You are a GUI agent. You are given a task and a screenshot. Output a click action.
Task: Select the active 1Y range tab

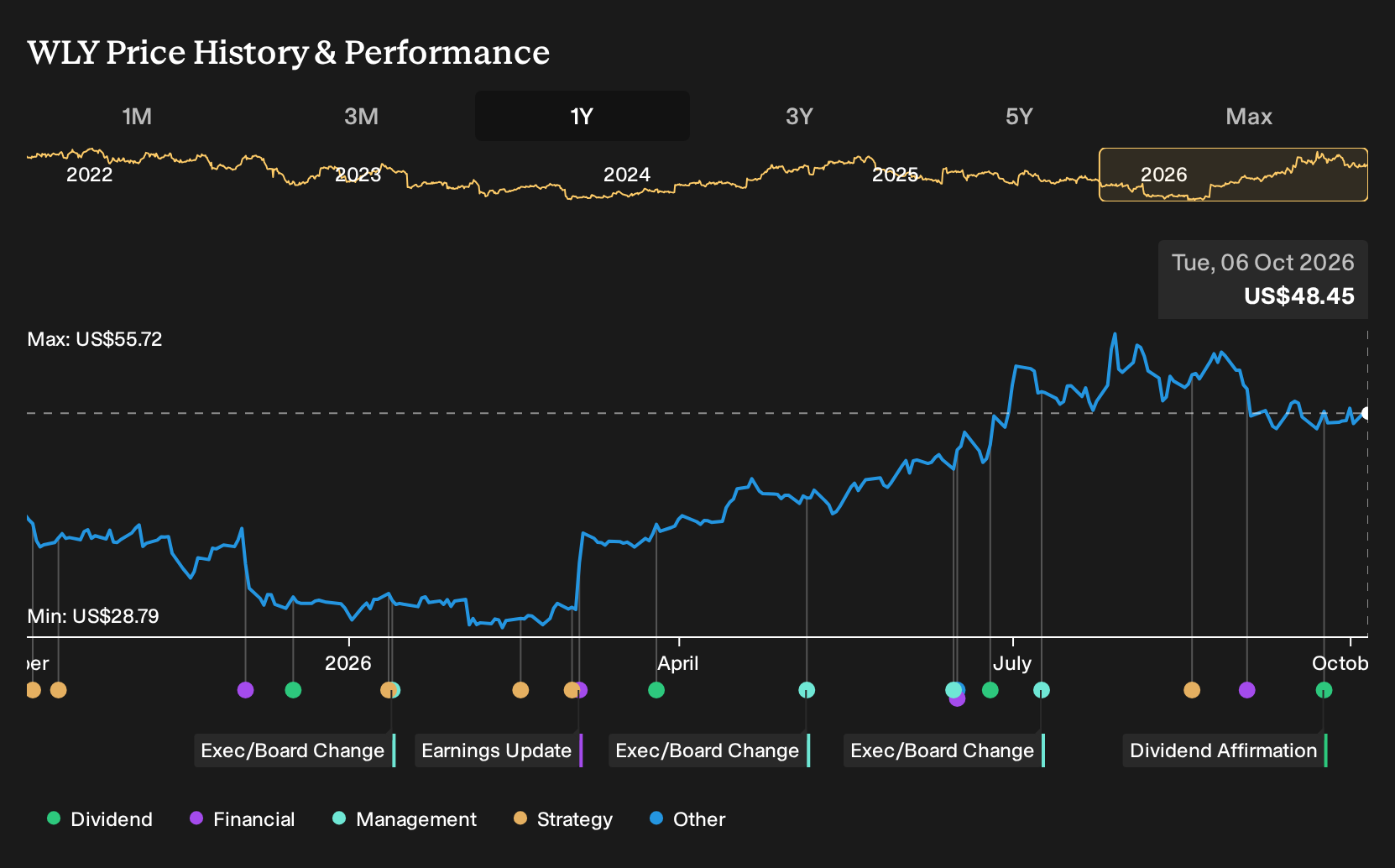[583, 116]
